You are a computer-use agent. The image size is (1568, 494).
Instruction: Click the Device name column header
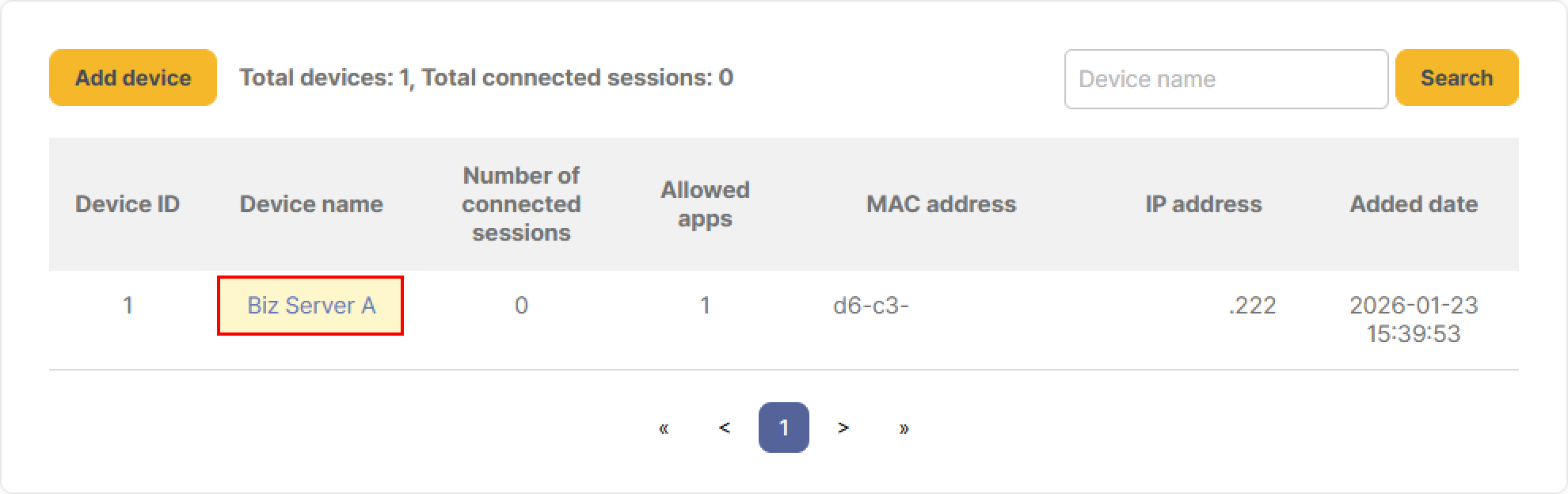[311, 204]
